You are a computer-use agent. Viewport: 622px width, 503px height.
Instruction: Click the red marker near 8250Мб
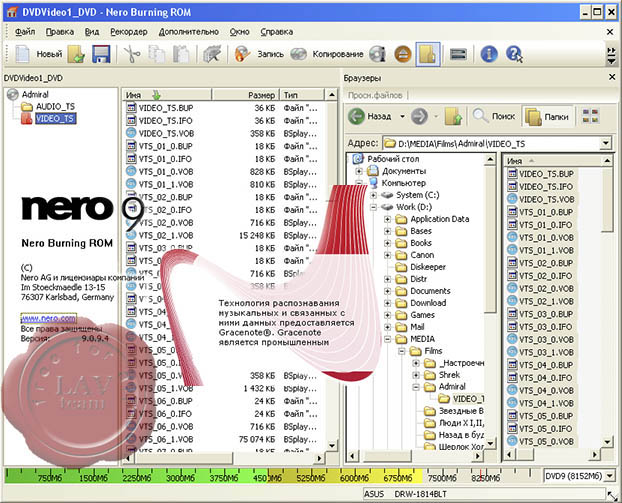pos(481,474)
